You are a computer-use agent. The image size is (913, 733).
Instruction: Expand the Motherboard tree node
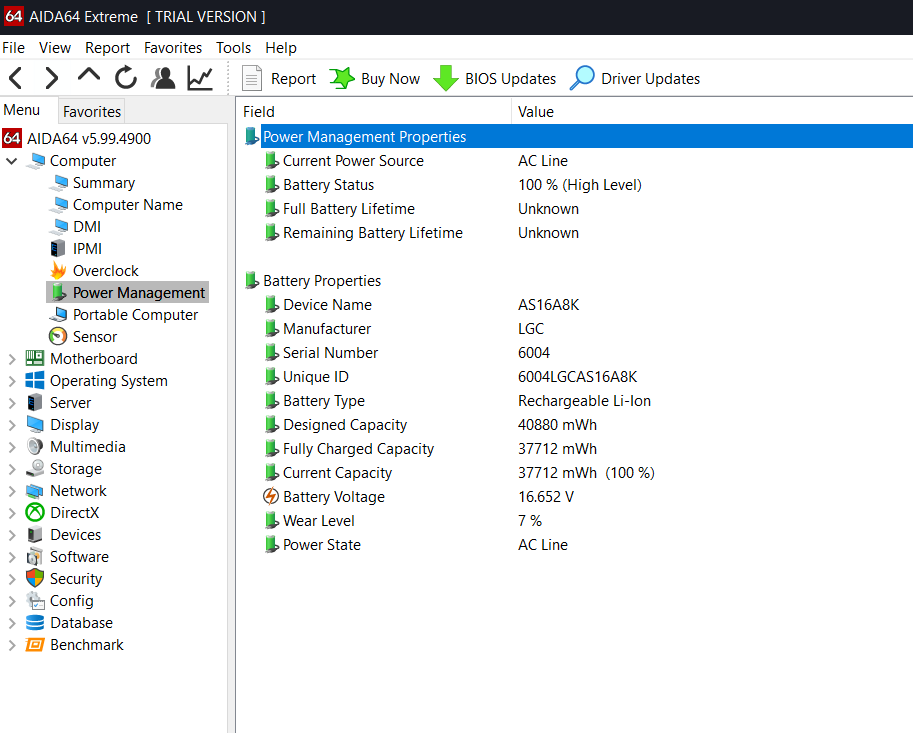[x=12, y=359]
